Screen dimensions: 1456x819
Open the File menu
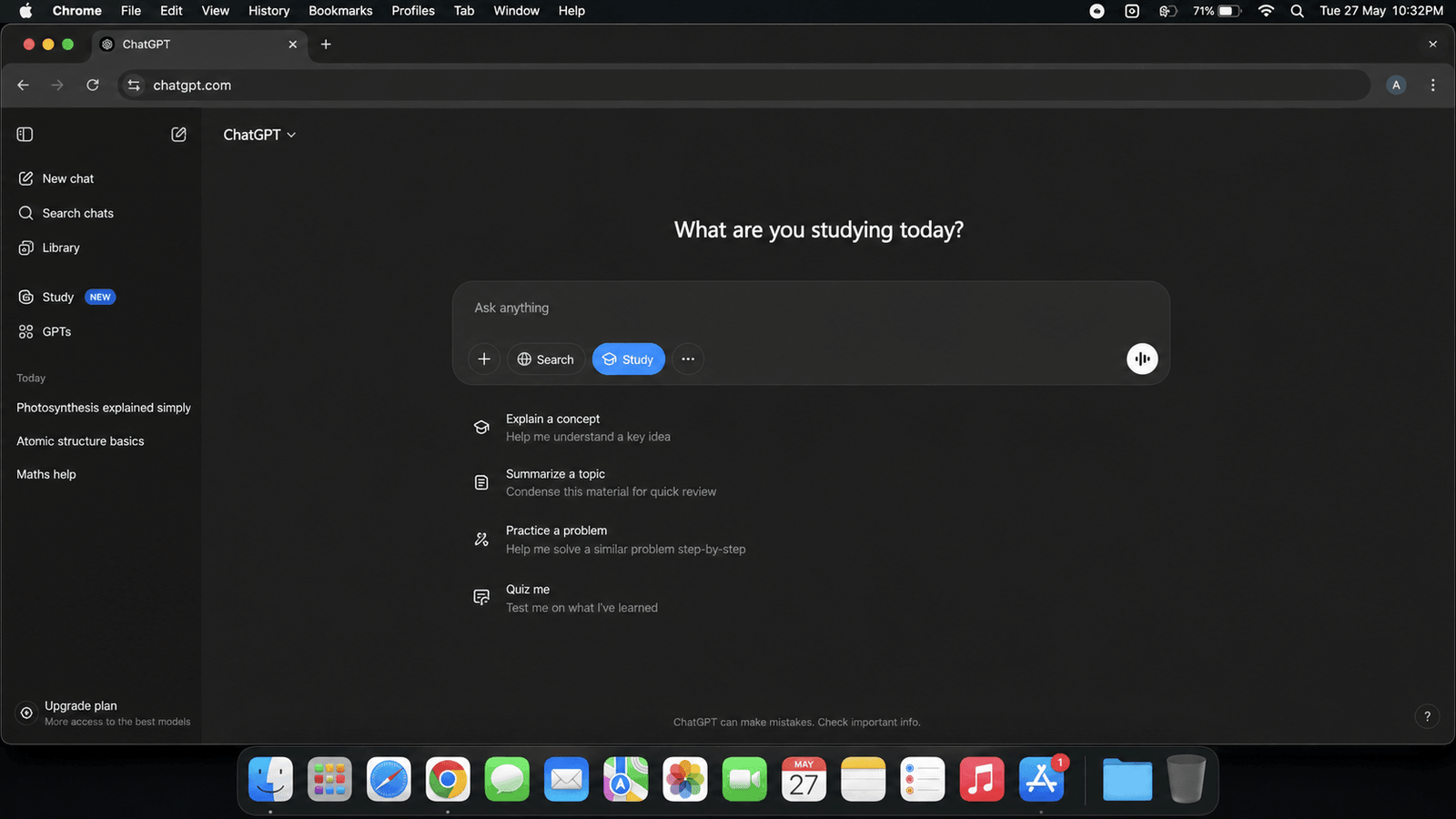tap(131, 11)
